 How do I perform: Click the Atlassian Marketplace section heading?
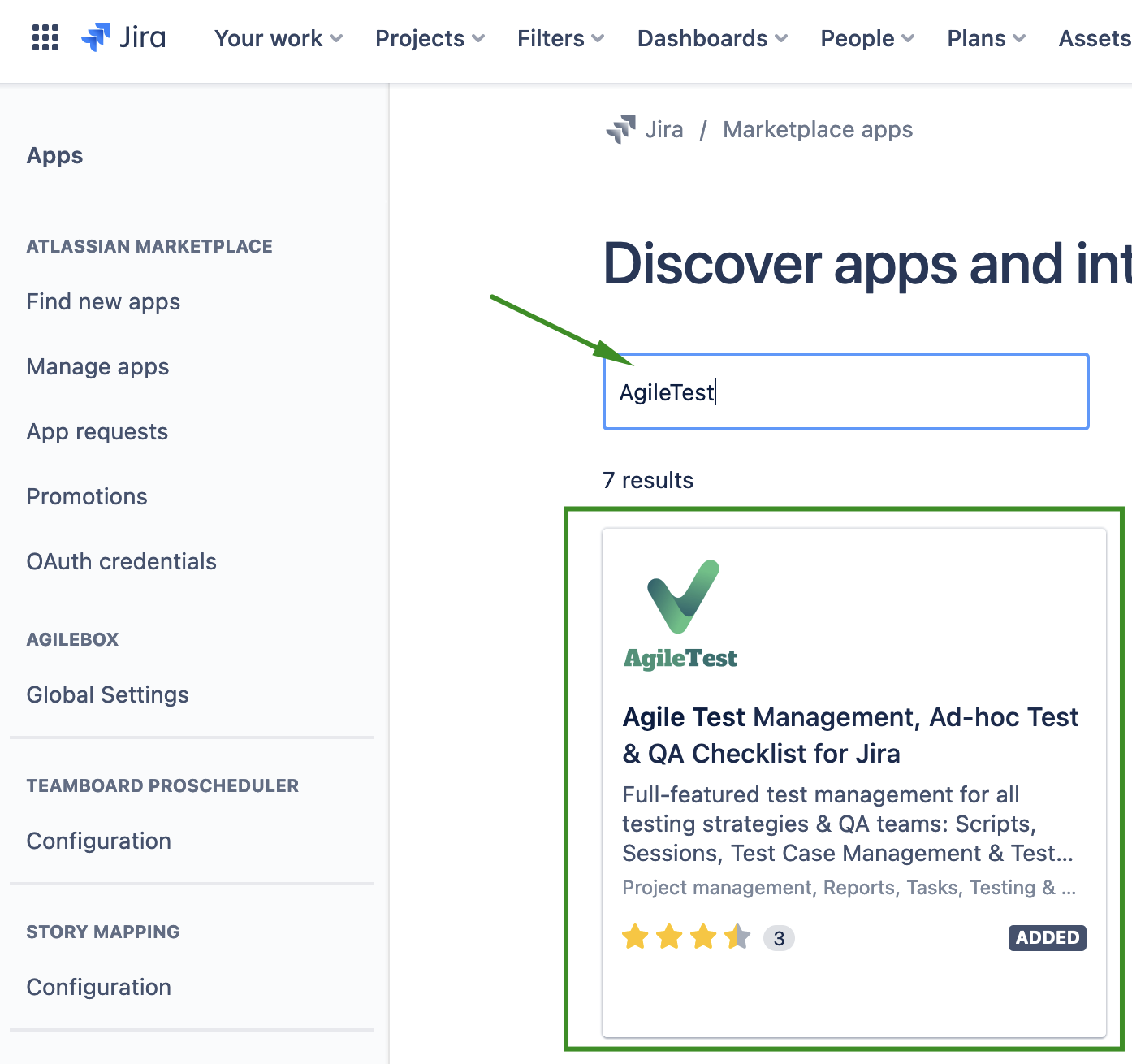(x=149, y=246)
